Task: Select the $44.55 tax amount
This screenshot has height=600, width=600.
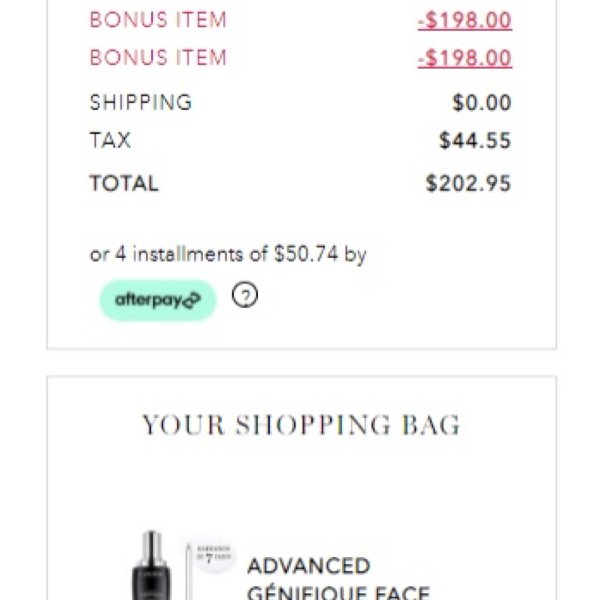Action: pyautogui.click(x=475, y=140)
